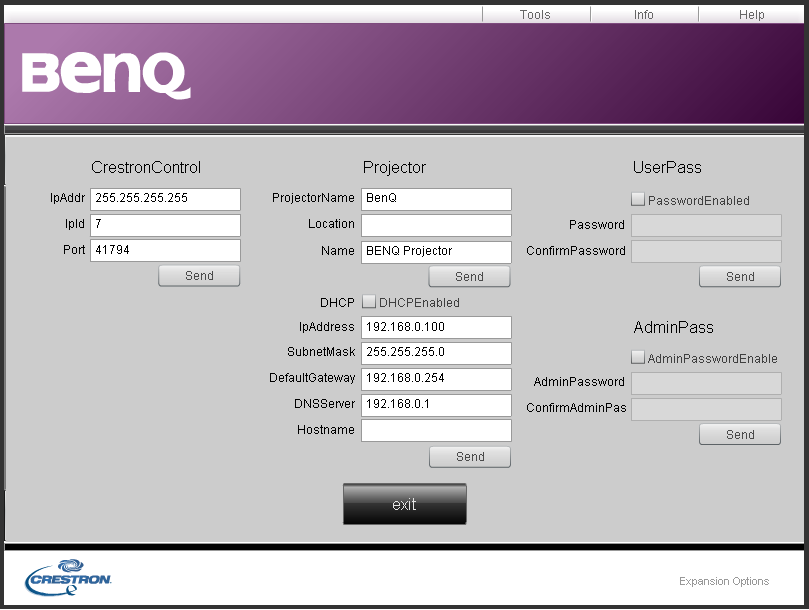Send the UserPass password settings
809x610 pixels.
(740, 277)
